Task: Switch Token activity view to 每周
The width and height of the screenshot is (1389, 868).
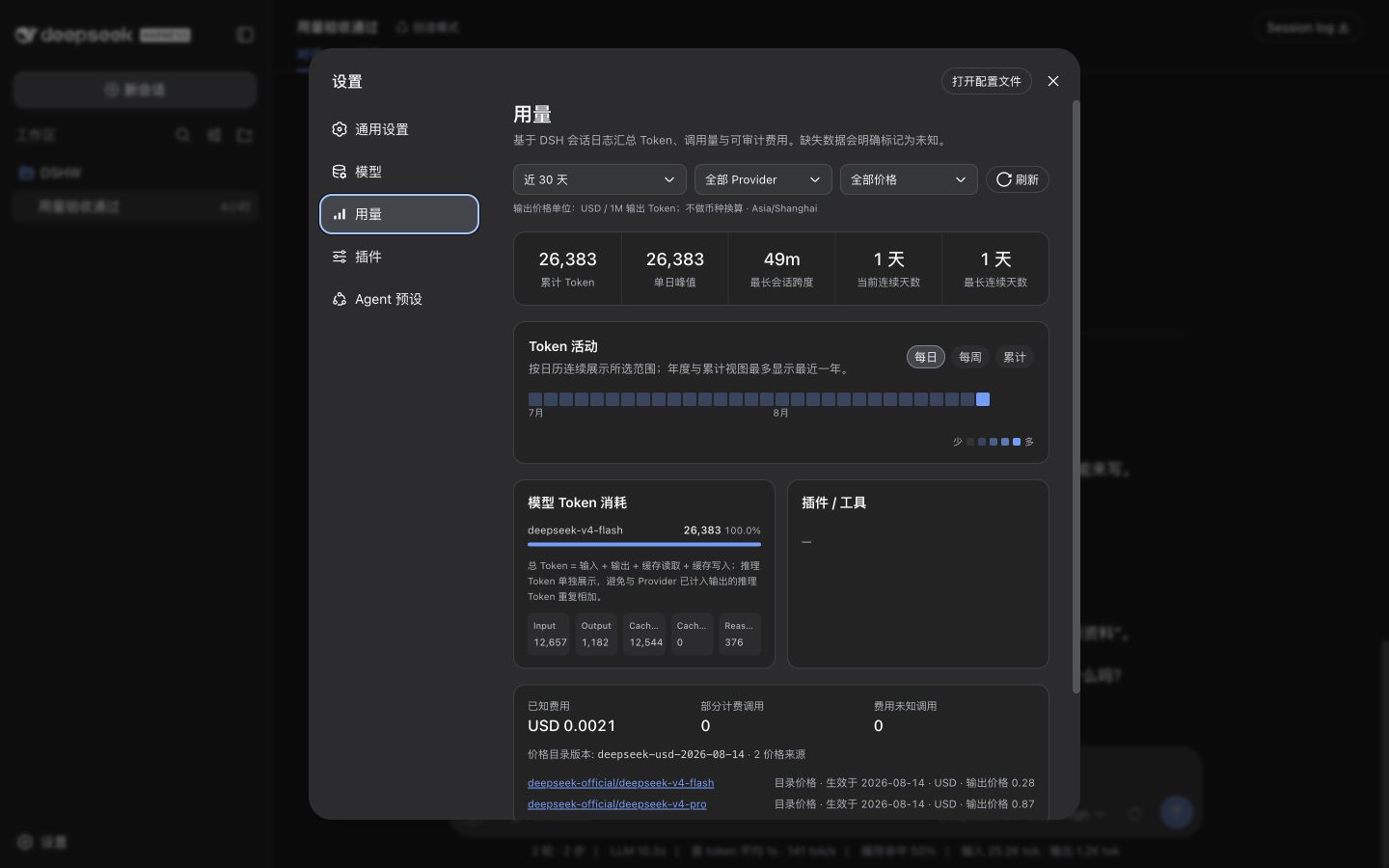Action: click(x=970, y=357)
